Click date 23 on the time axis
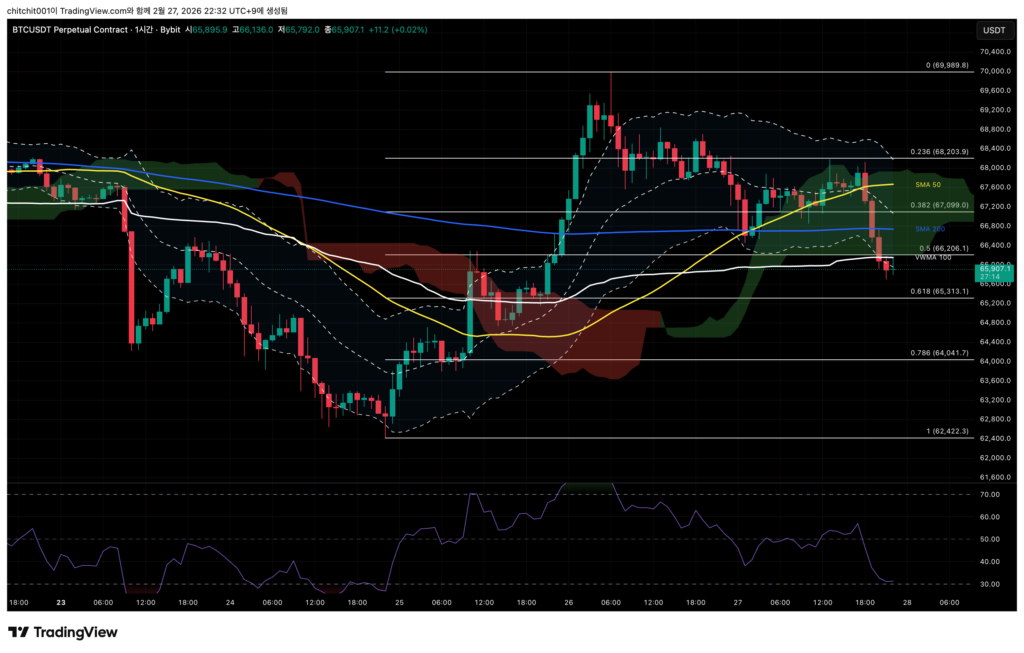1024x653 pixels. coord(61,603)
